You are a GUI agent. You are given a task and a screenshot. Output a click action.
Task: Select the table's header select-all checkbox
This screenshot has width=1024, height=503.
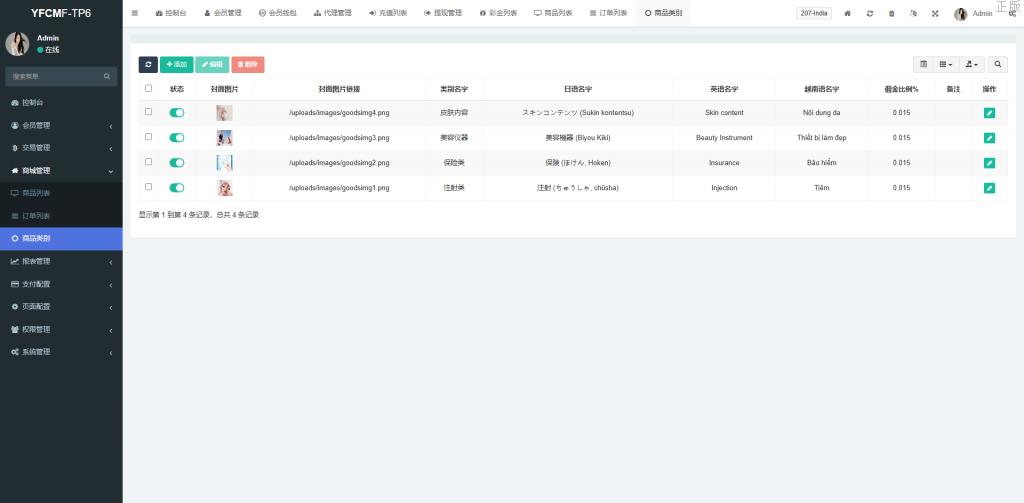148,88
